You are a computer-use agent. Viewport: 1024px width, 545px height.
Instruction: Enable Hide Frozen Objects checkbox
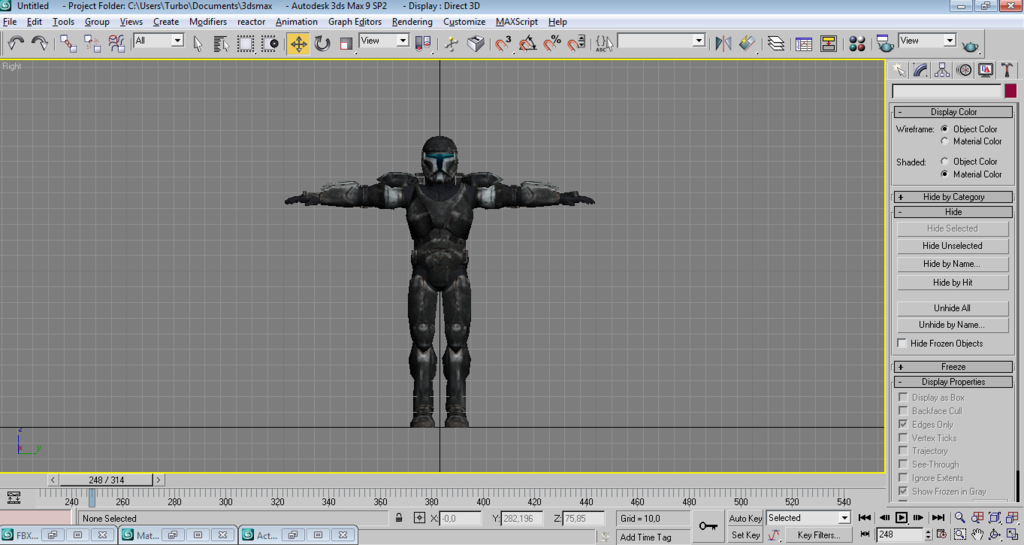coord(902,343)
